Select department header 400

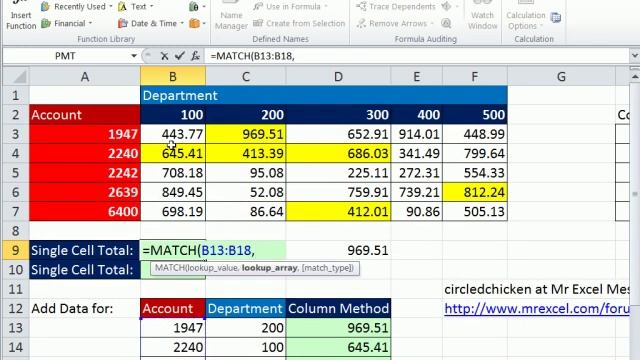coord(416,115)
